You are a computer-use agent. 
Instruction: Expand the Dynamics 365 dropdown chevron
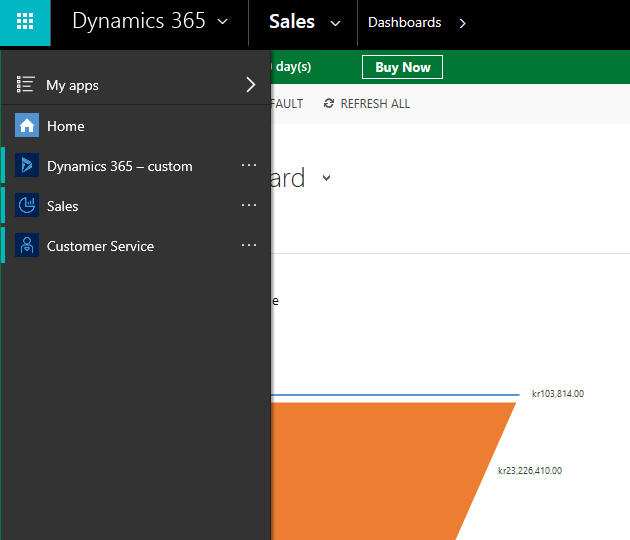pos(222,22)
